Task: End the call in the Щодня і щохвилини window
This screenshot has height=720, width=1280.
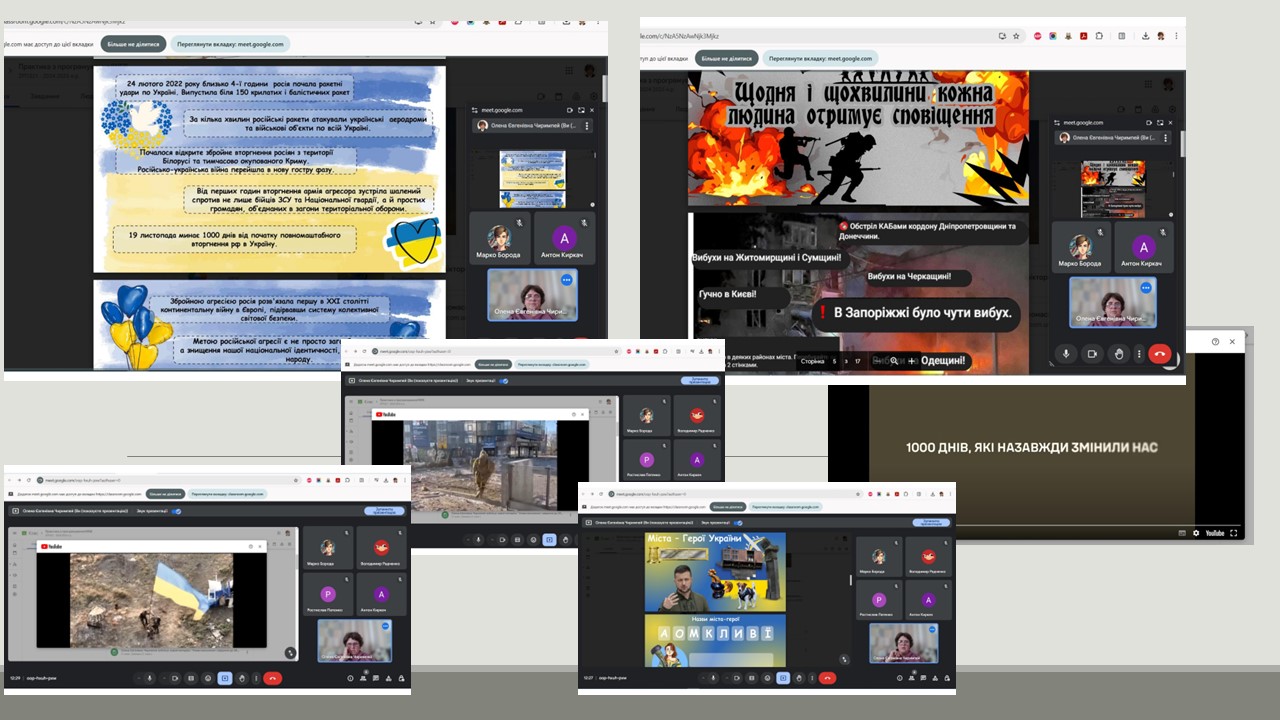Action: coord(1160,353)
